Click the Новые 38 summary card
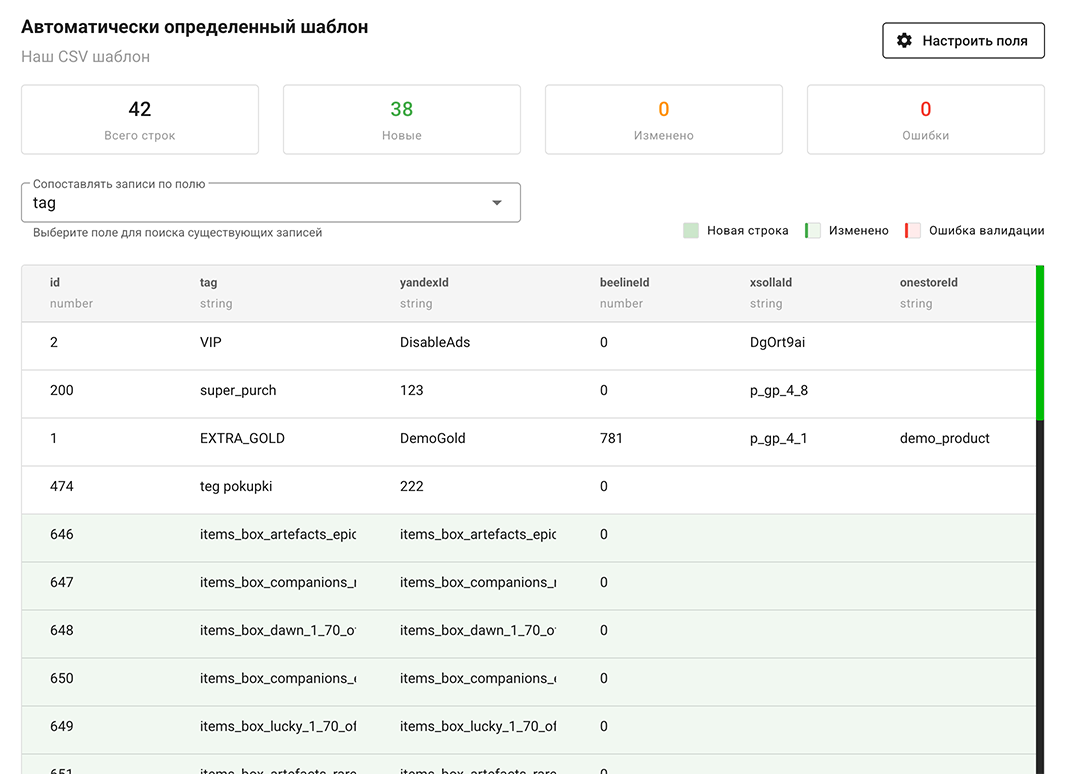 [x=401, y=120]
